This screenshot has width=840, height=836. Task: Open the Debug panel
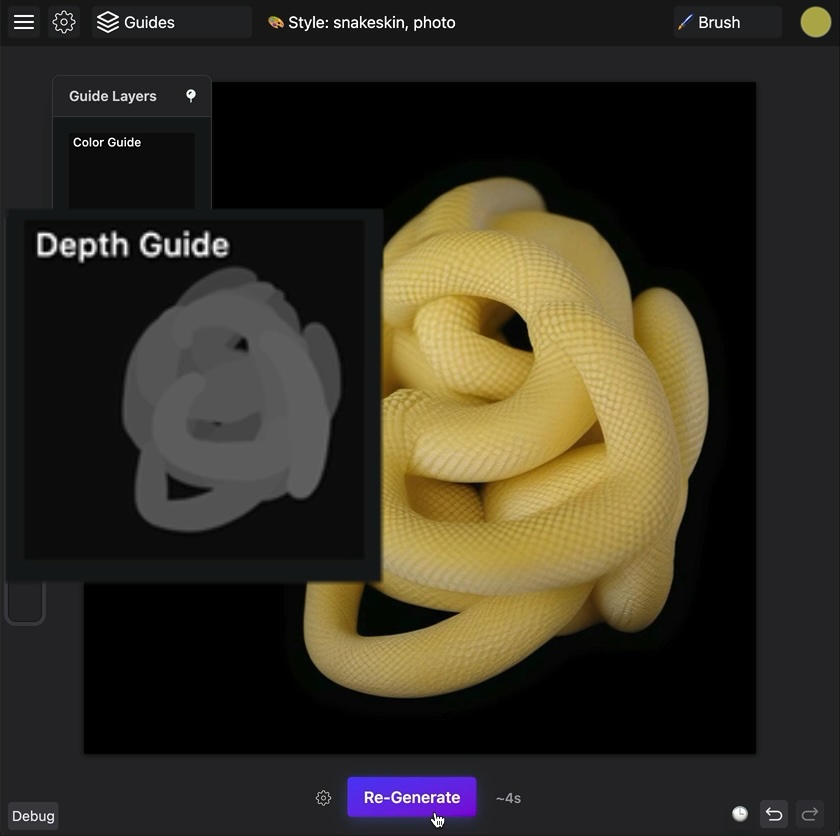pyautogui.click(x=33, y=816)
